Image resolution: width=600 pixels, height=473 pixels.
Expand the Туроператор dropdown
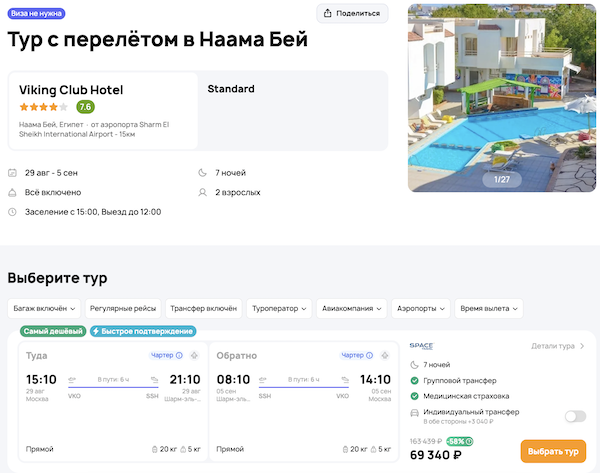(x=280, y=309)
